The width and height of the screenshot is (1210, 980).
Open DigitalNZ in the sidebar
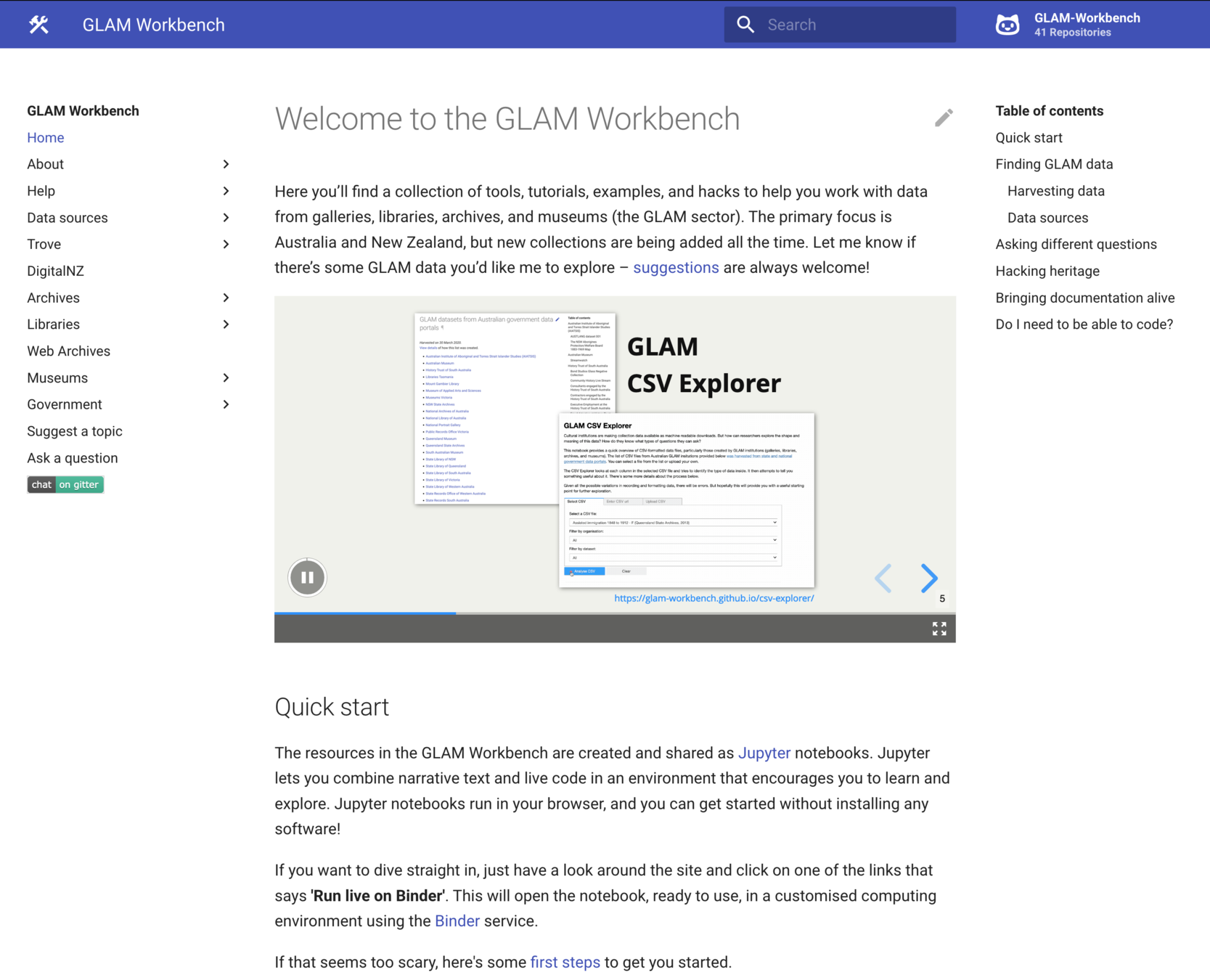coord(55,271)
